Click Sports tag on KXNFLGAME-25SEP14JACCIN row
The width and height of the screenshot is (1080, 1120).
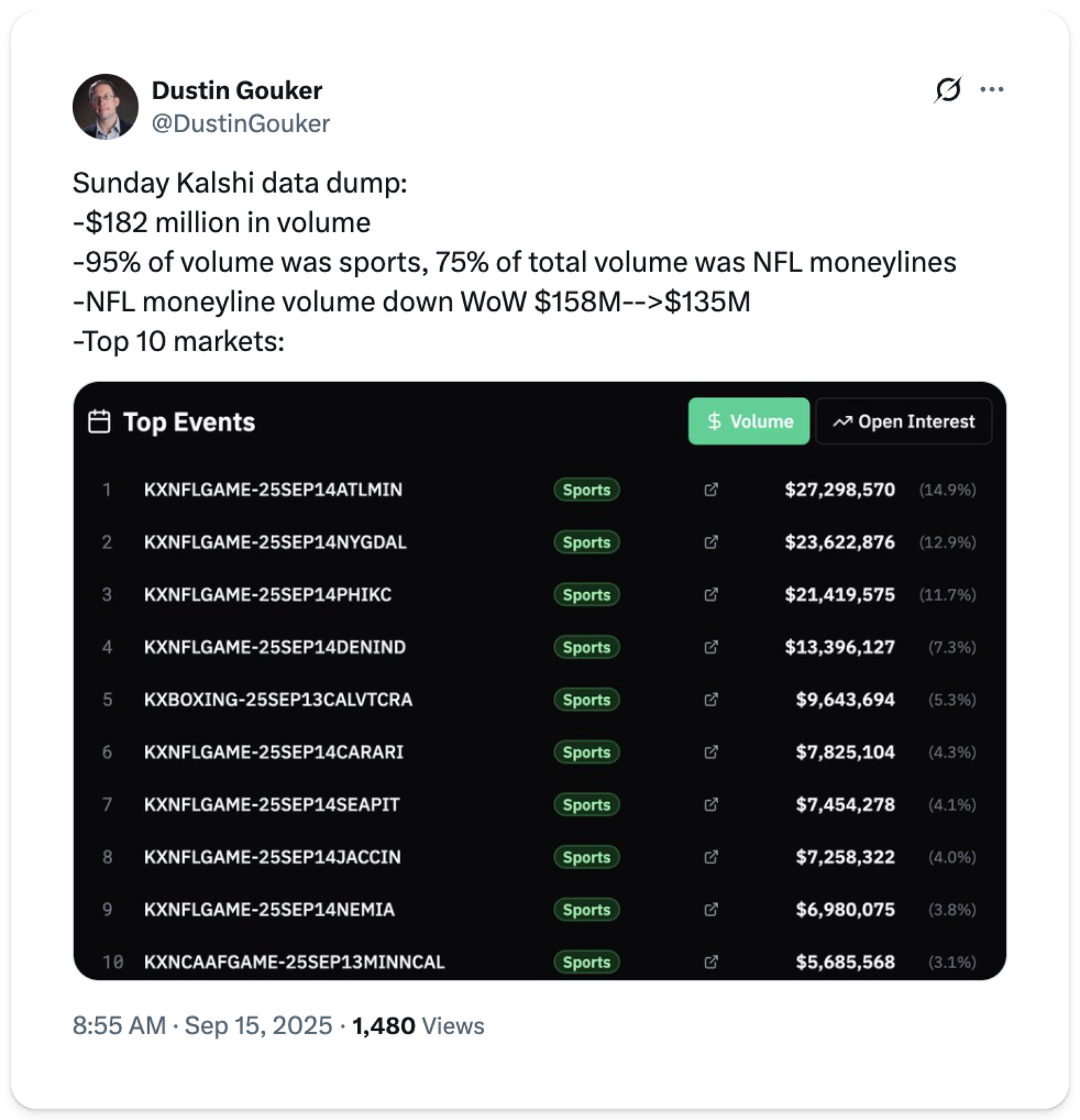[587, 857]
